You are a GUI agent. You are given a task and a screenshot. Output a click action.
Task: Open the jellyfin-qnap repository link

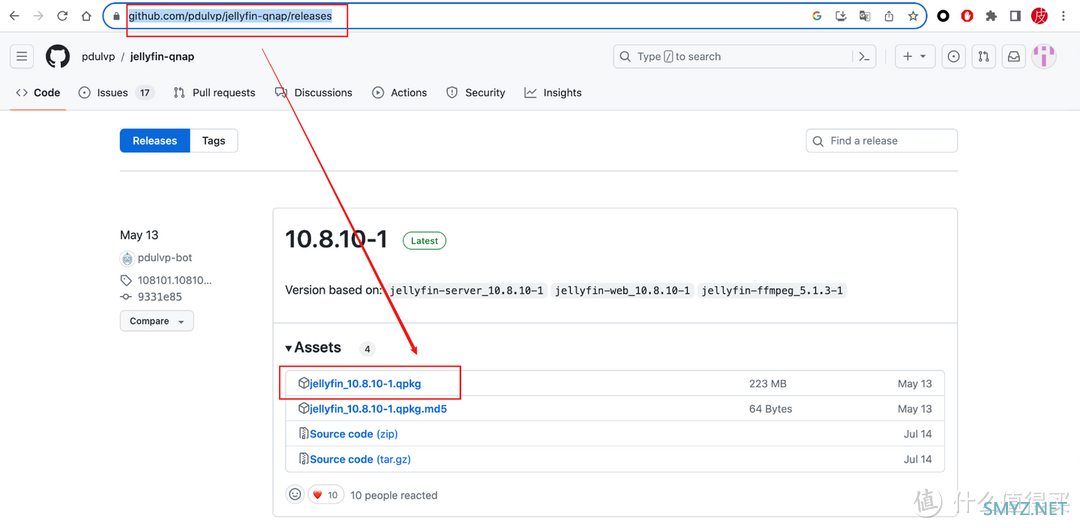(x=163, y=56)
